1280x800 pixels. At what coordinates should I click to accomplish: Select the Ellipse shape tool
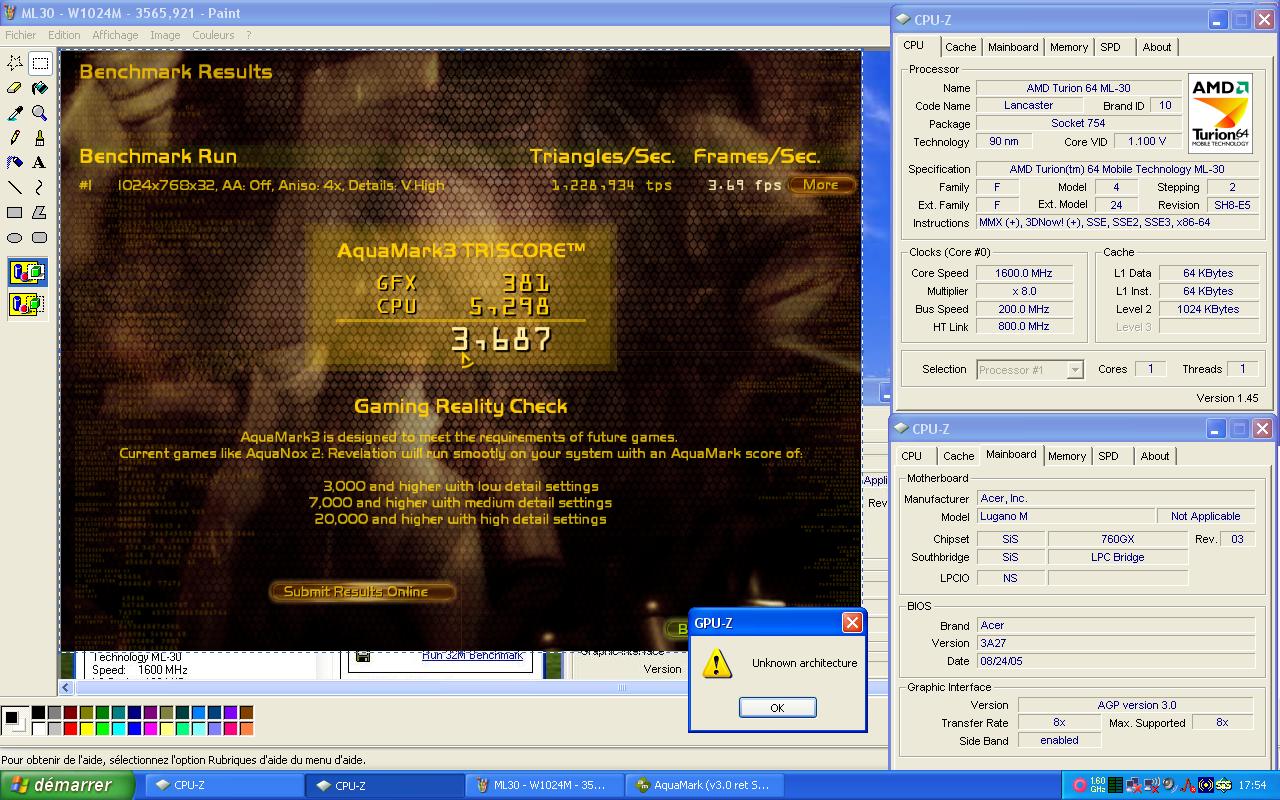[15, 237]
